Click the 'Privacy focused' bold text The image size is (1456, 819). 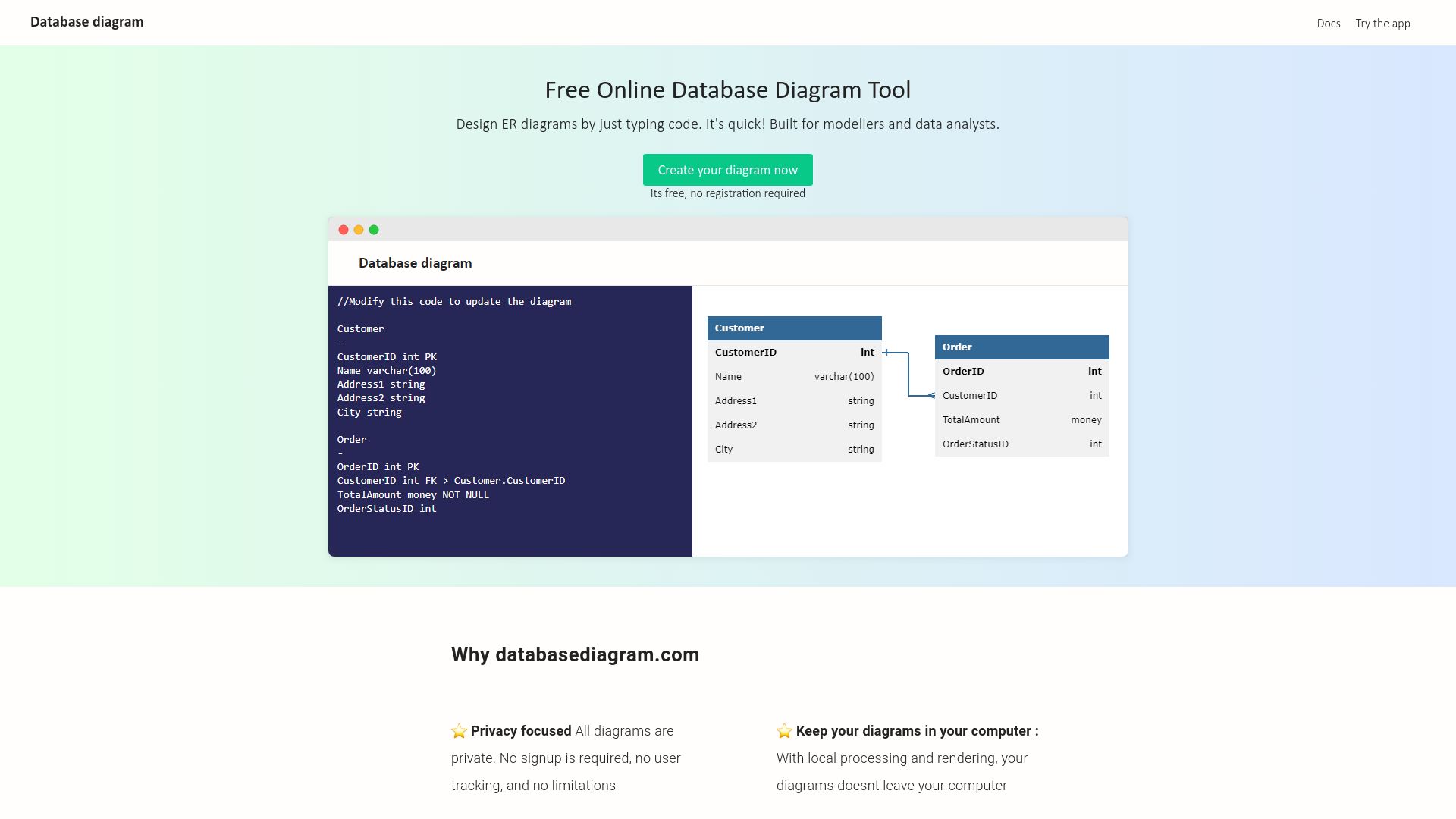coord(521,731)
